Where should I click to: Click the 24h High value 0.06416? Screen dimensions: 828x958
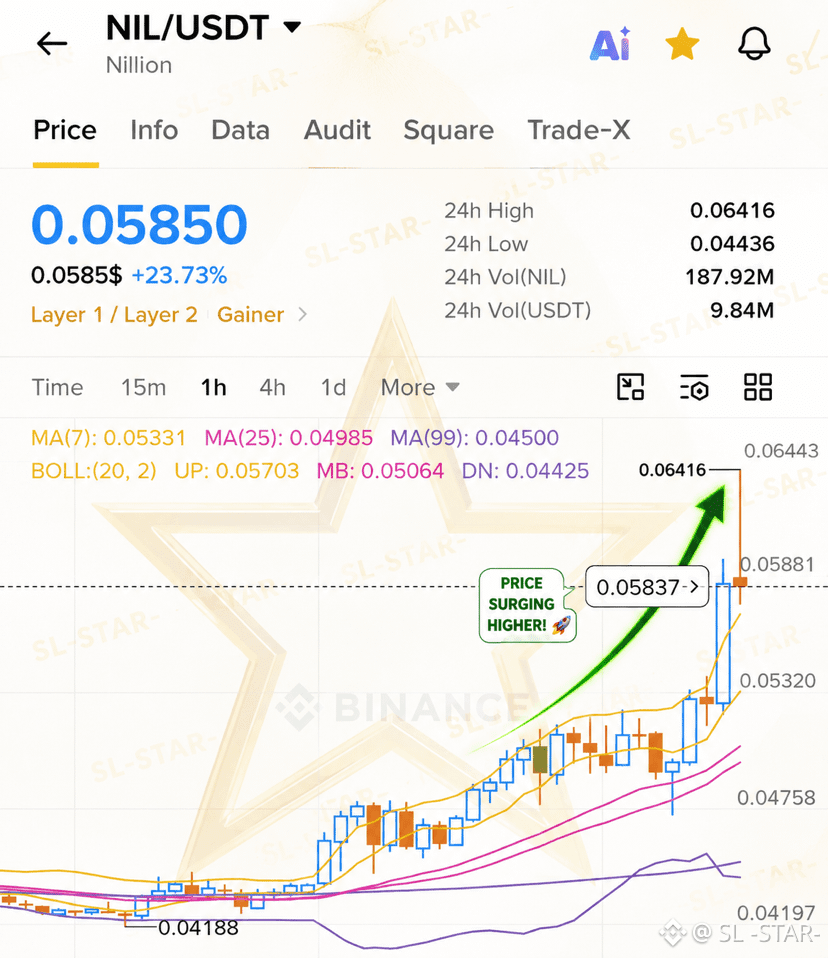(x=732, y=211)
